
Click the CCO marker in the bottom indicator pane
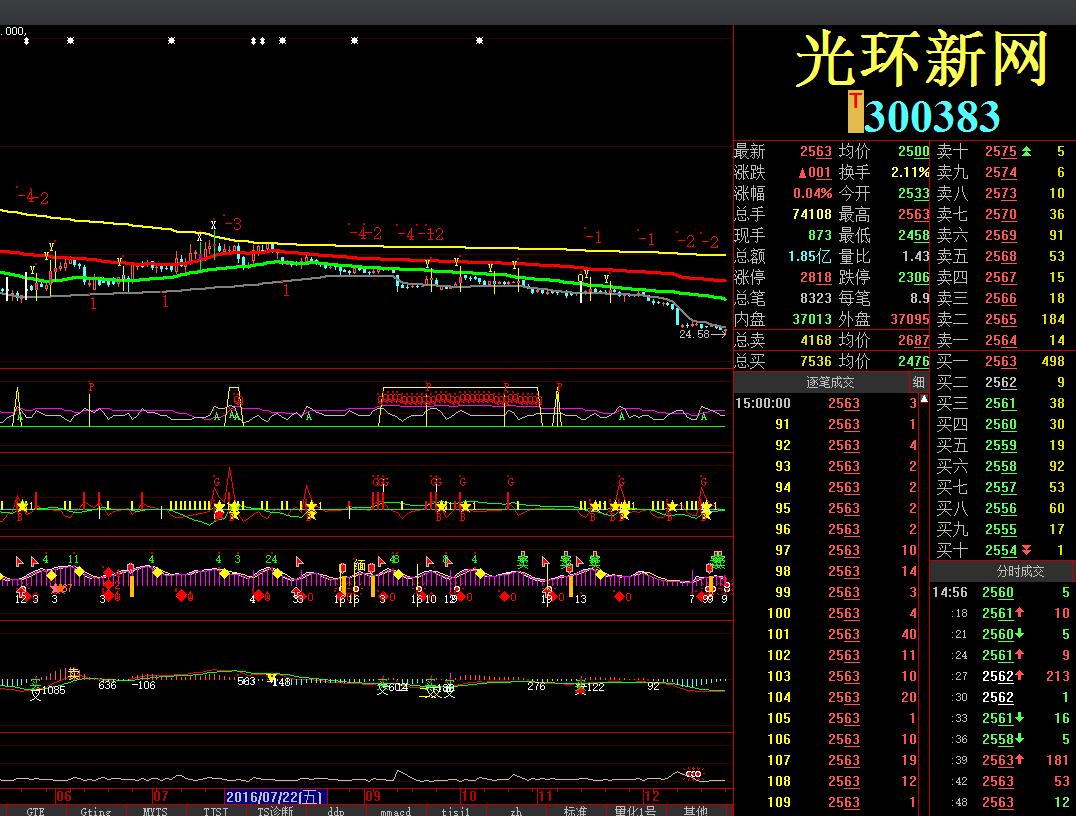click(693, 773)
